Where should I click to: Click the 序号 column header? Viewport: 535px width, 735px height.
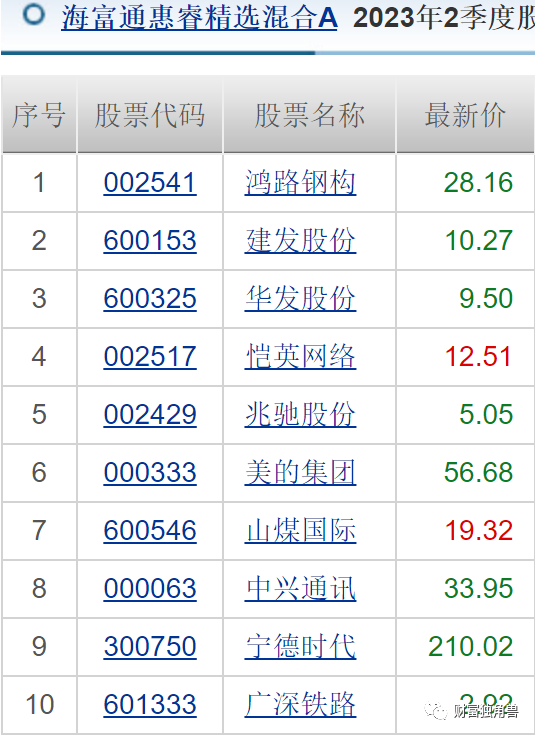(x=39, y=115)
